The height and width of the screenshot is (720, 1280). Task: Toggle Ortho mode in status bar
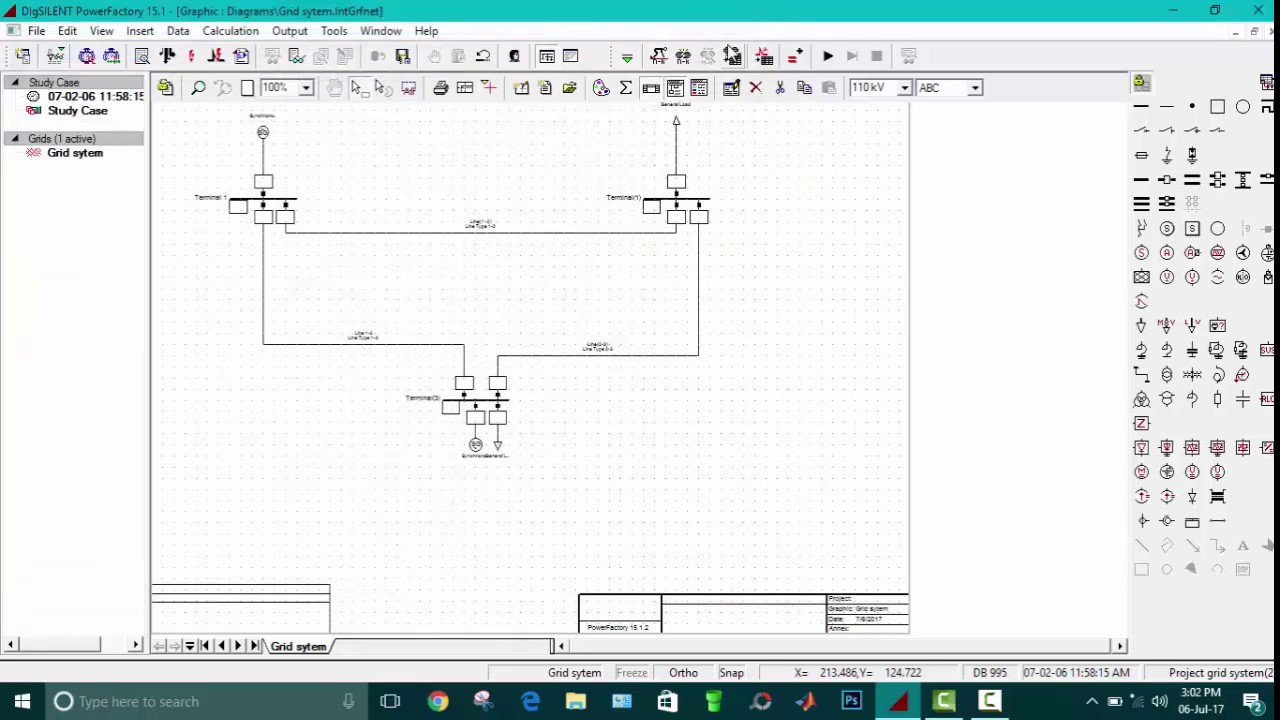coord(683,673)
